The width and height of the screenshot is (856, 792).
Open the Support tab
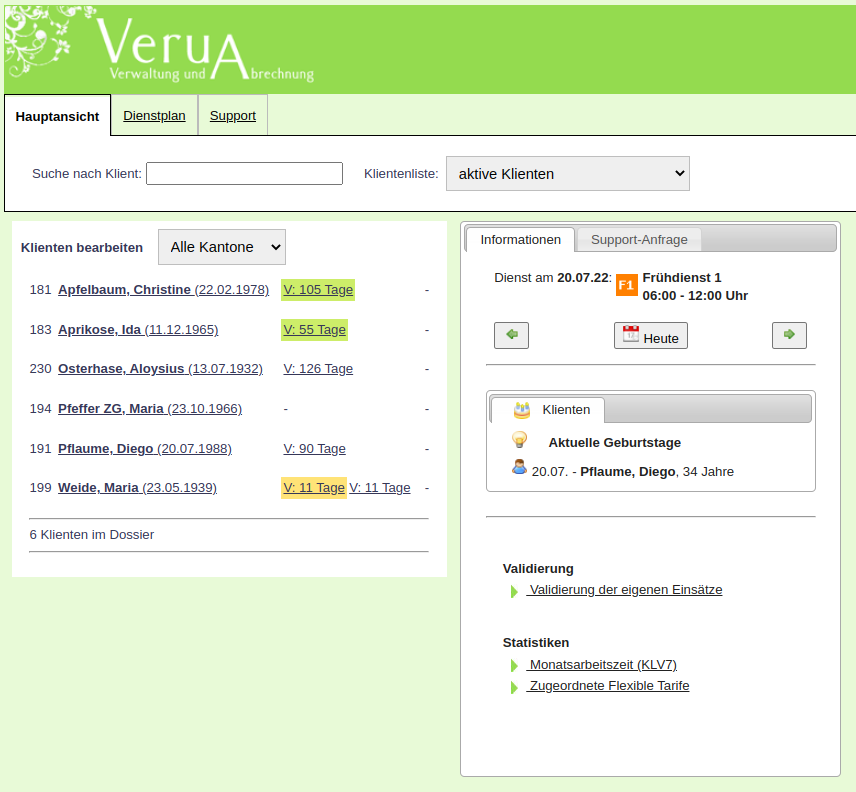[x=232, y=115]
